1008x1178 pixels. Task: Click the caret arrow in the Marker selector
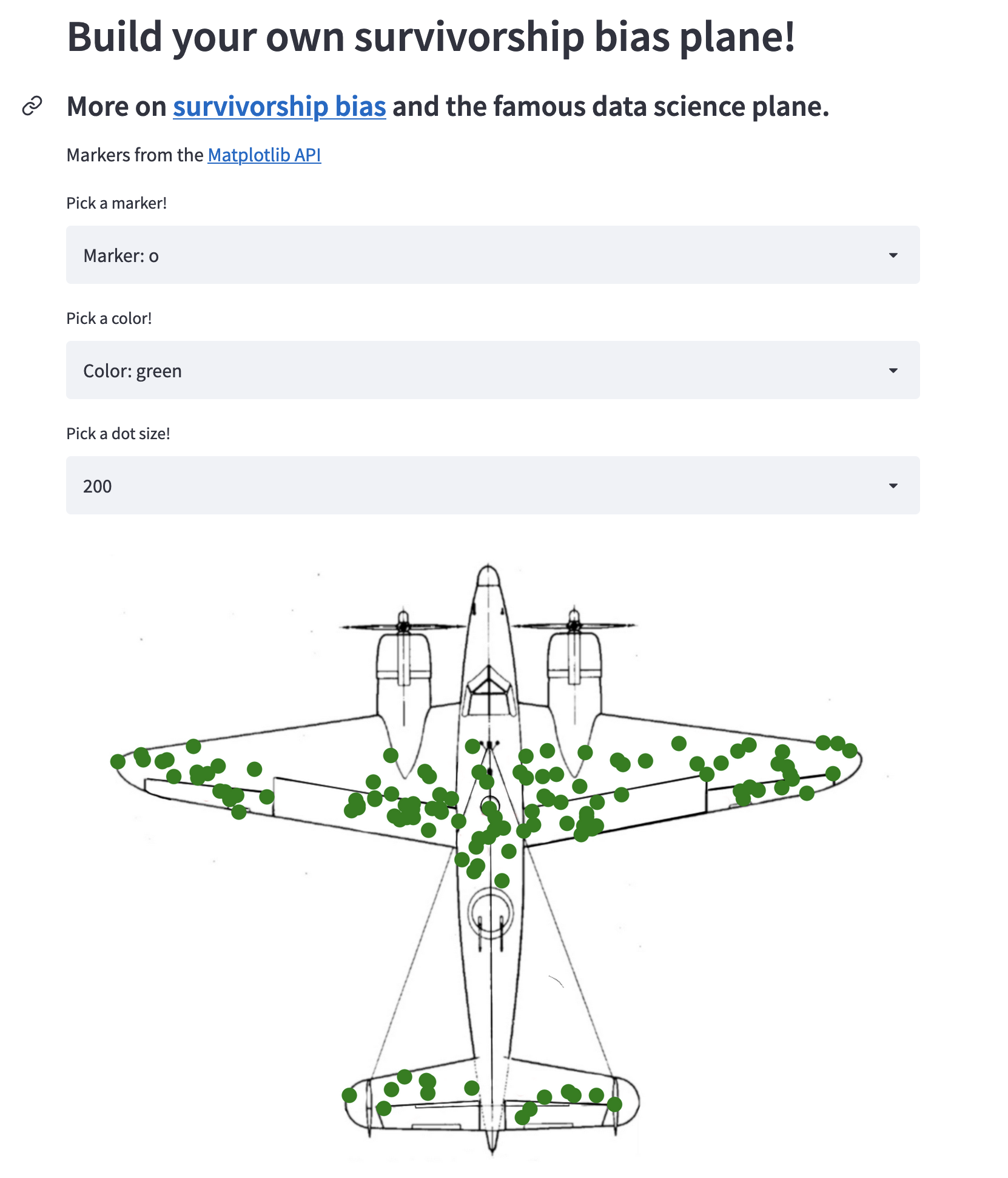[893, 255]
